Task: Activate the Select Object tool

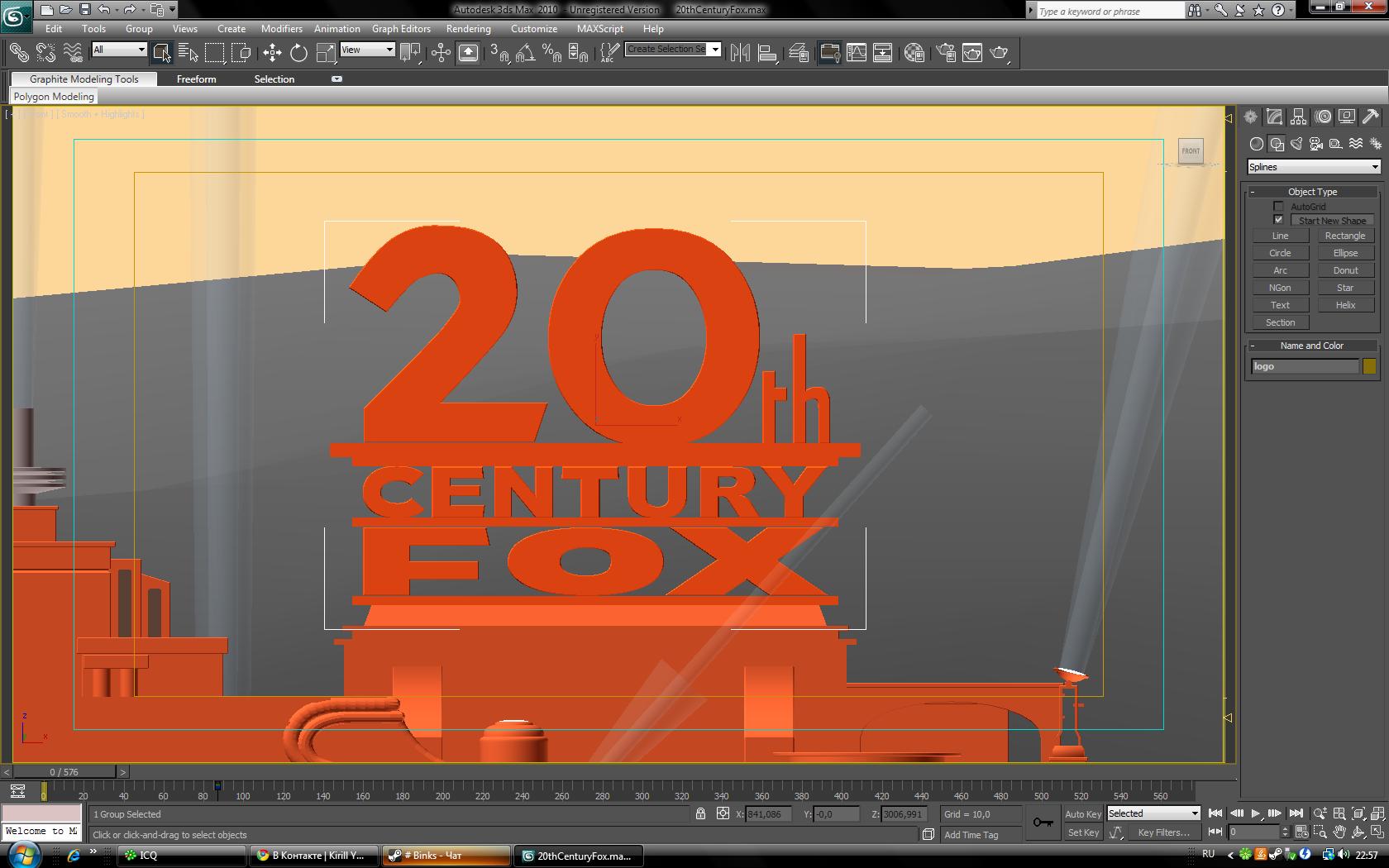Action: point(161,53)
